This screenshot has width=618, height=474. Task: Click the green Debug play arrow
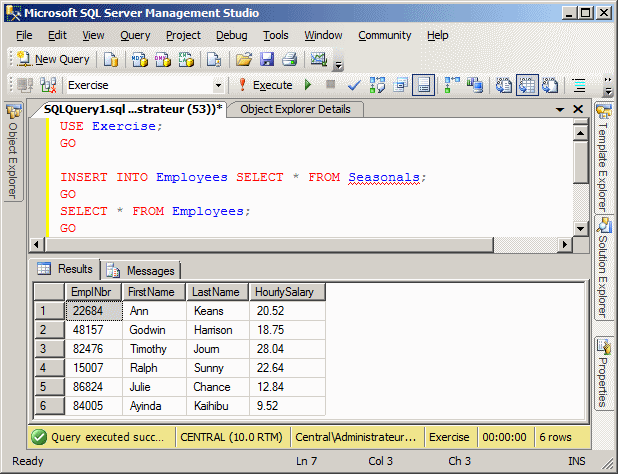coord(308,85)
